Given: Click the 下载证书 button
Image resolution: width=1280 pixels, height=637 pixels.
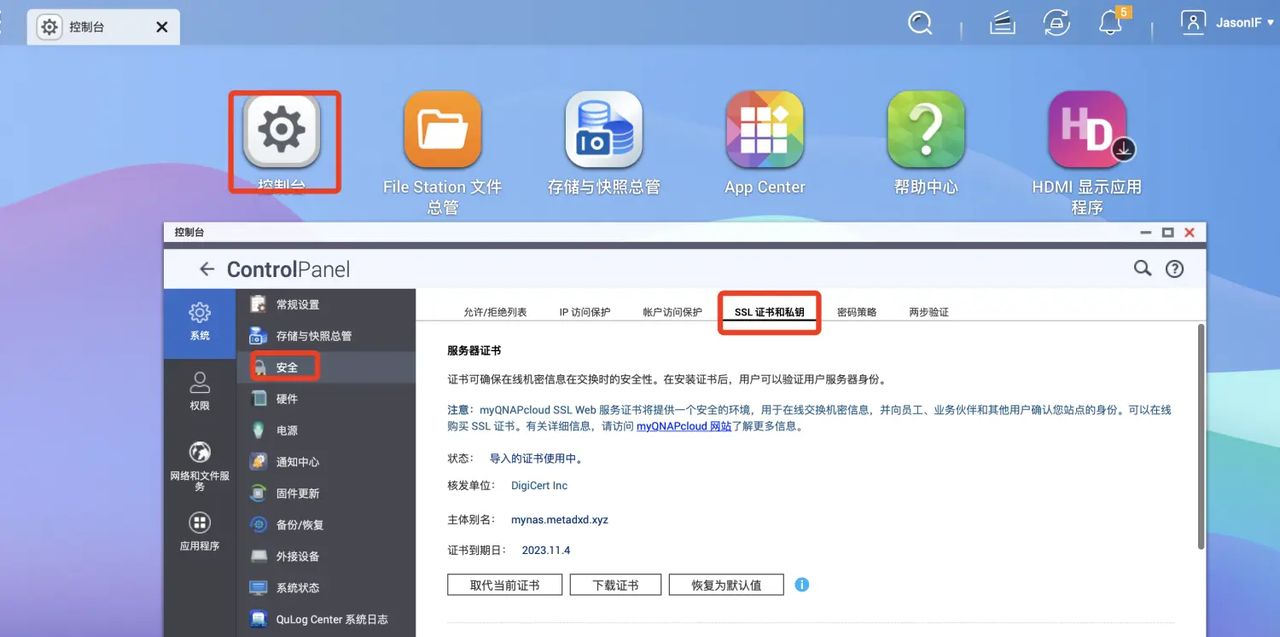Looking at the screenshot, I should point(615,584).
